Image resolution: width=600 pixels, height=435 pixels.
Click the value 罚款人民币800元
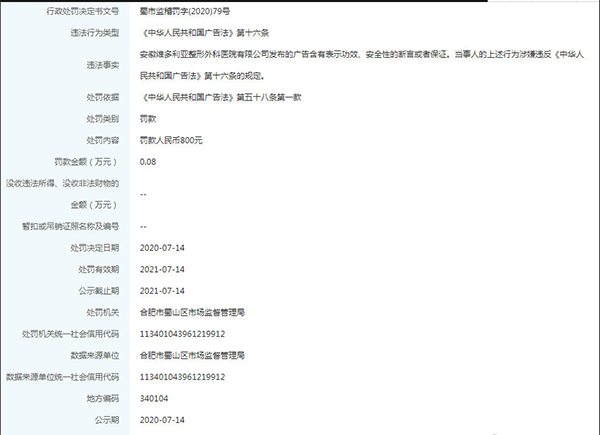pos(171,140)
